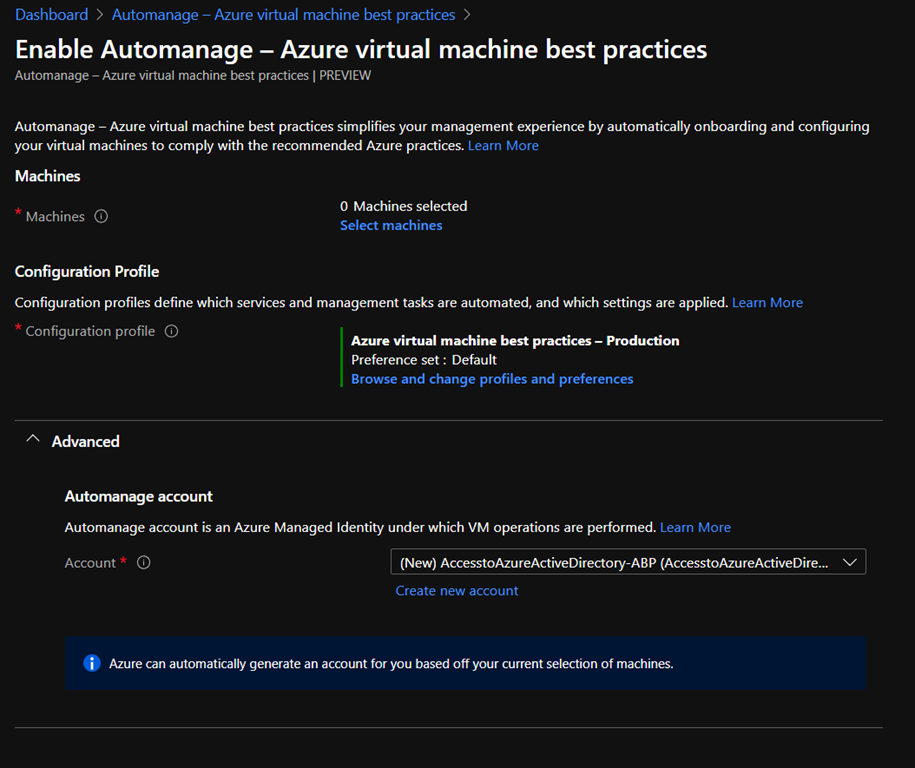Open Learn More in the intro description

pos(503,145)
